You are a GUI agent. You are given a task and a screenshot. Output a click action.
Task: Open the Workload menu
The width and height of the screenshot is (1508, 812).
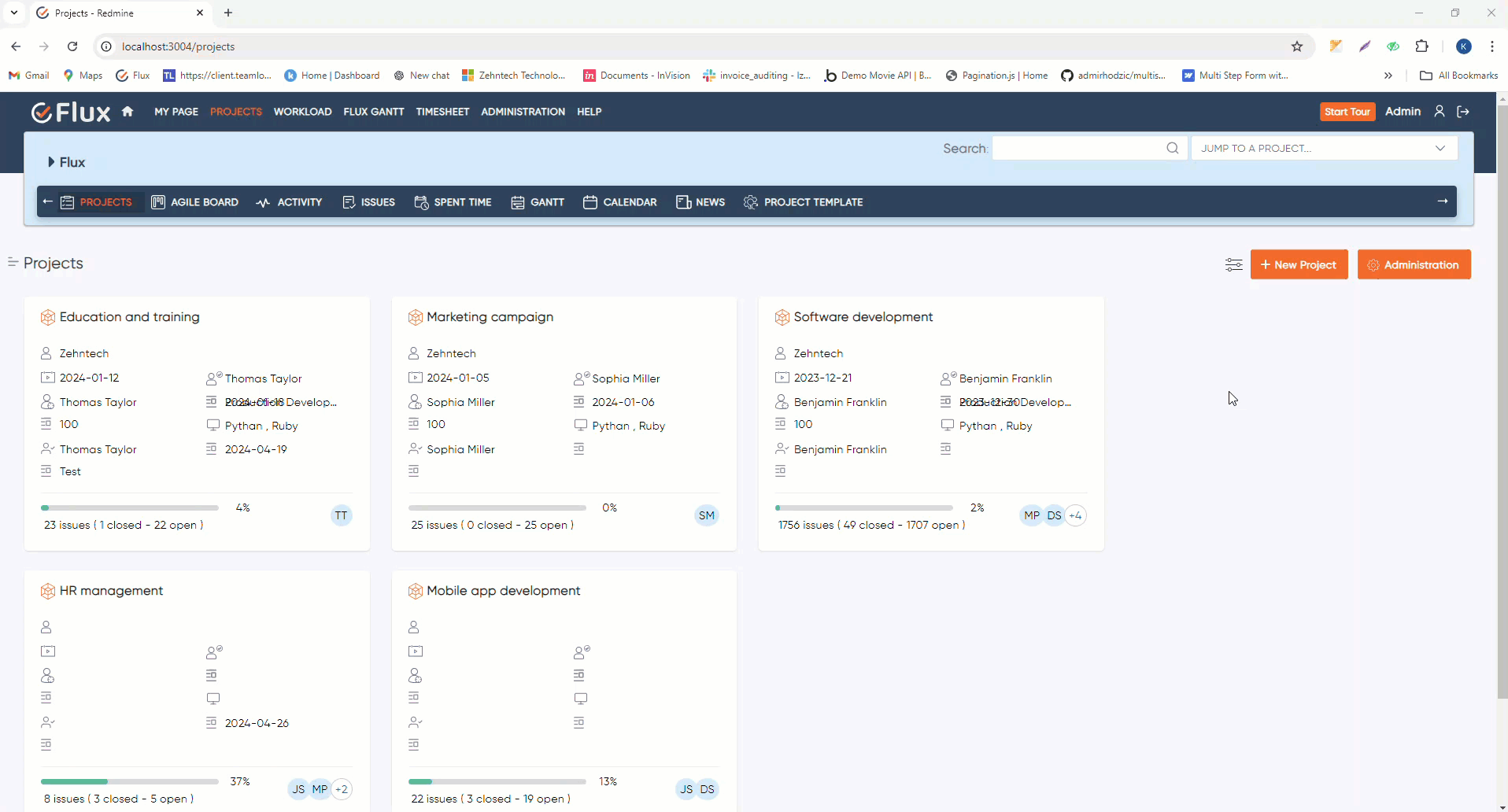tap(302, 112)
